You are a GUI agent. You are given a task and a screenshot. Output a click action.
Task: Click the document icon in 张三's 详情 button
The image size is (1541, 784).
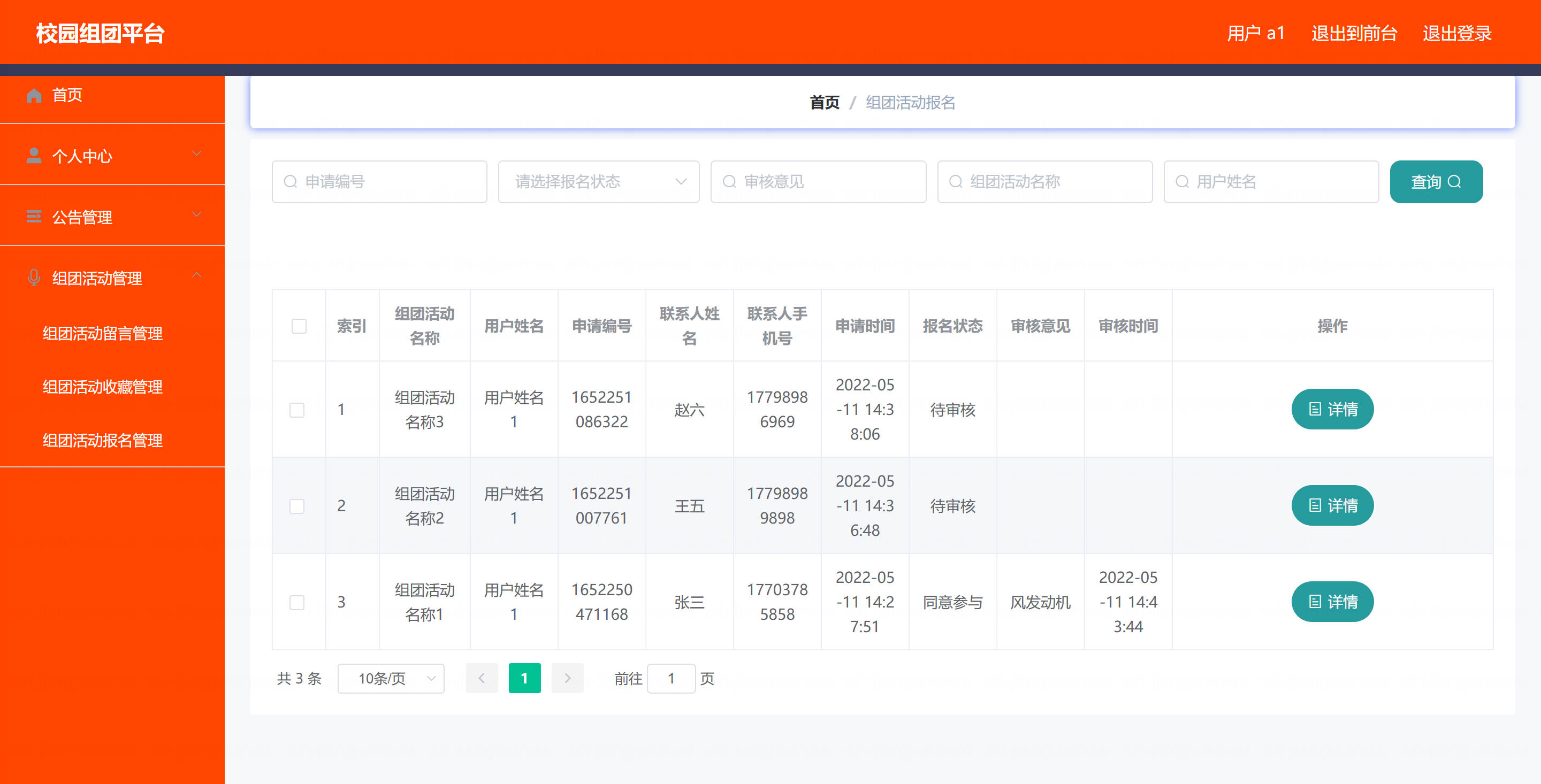coord(1315,602)
